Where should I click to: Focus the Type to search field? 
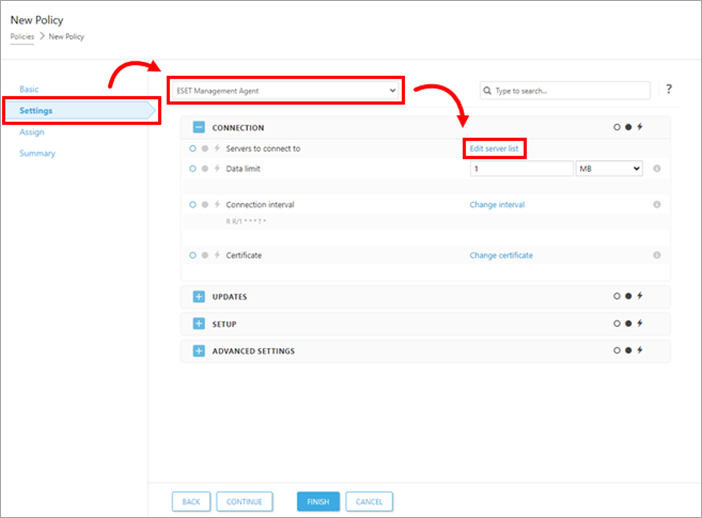565,90
